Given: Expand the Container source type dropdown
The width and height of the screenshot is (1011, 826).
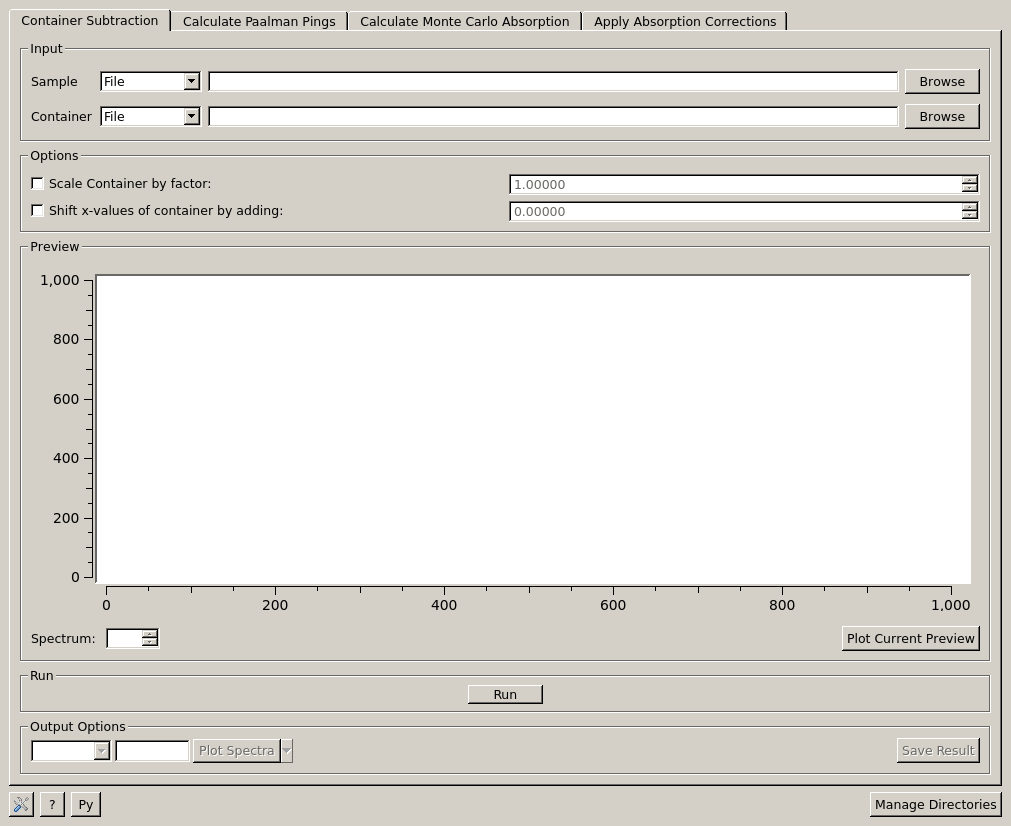Looking at the screenshot, I should pos(150,117).
